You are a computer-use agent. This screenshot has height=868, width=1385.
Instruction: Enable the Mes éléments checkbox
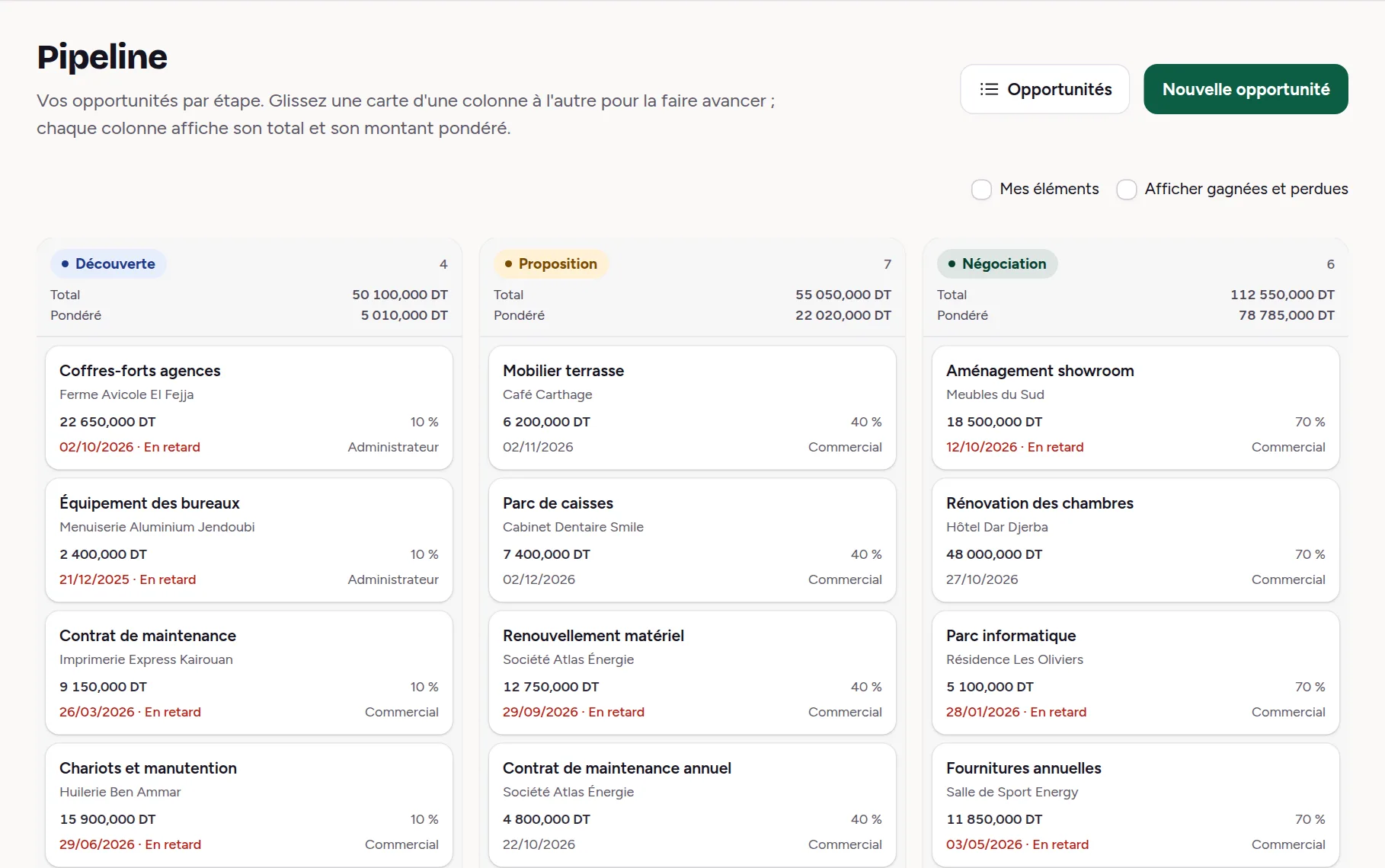coord(981,189)
